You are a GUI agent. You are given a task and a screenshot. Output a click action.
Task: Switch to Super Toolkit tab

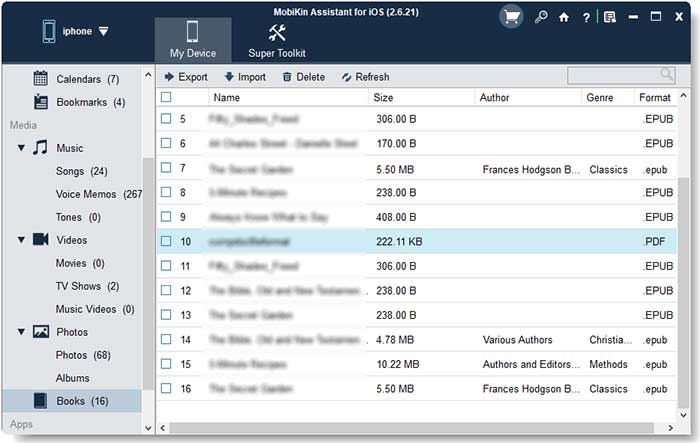coord(277,40)
